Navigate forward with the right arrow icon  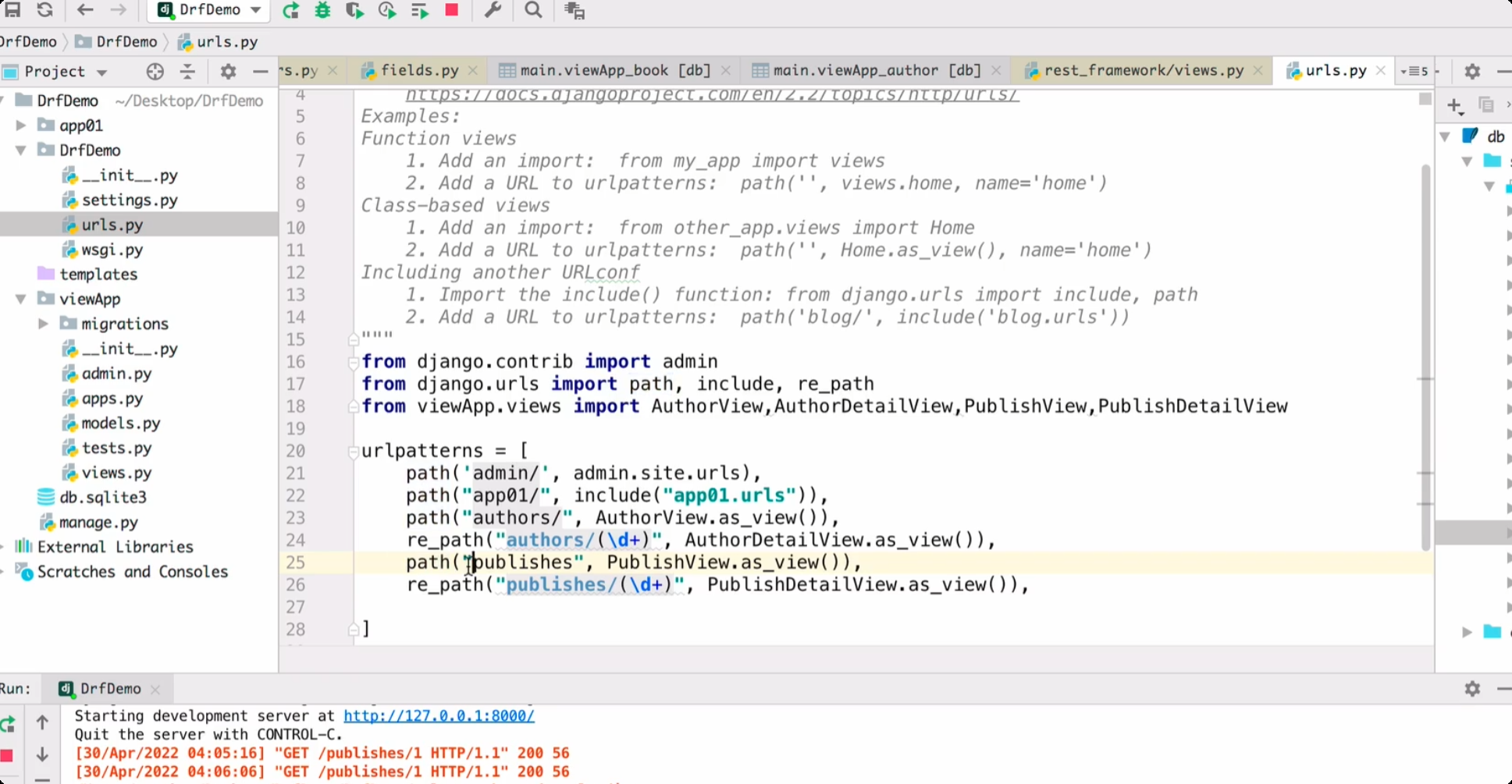tap(118, 10)
